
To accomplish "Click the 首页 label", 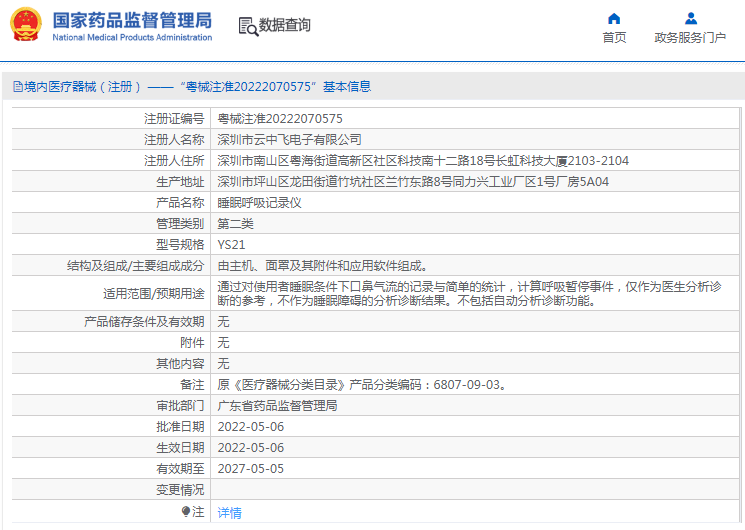I will point(614,38).
